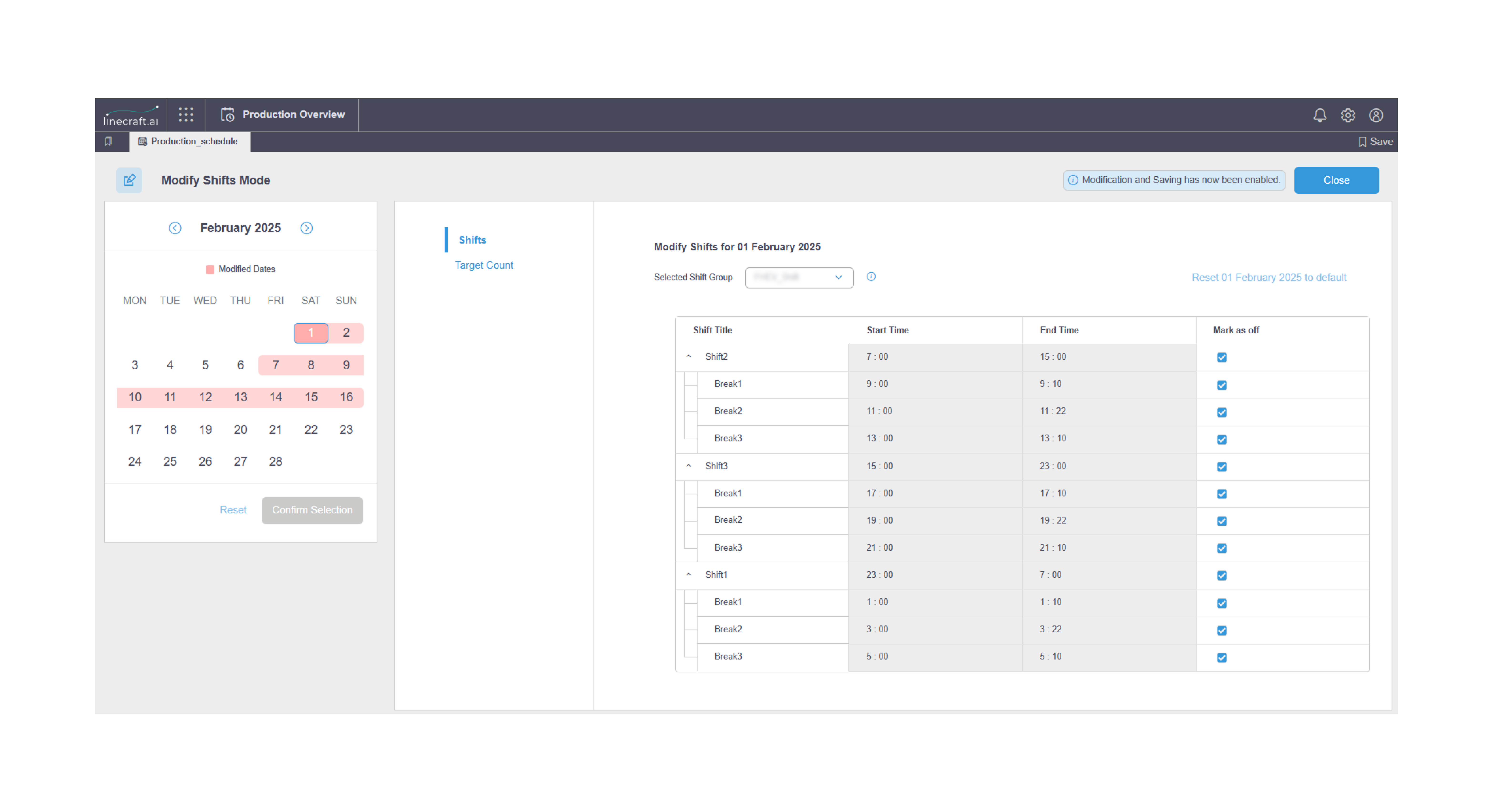Open the apps grid menu

click(x=186, y=115)
